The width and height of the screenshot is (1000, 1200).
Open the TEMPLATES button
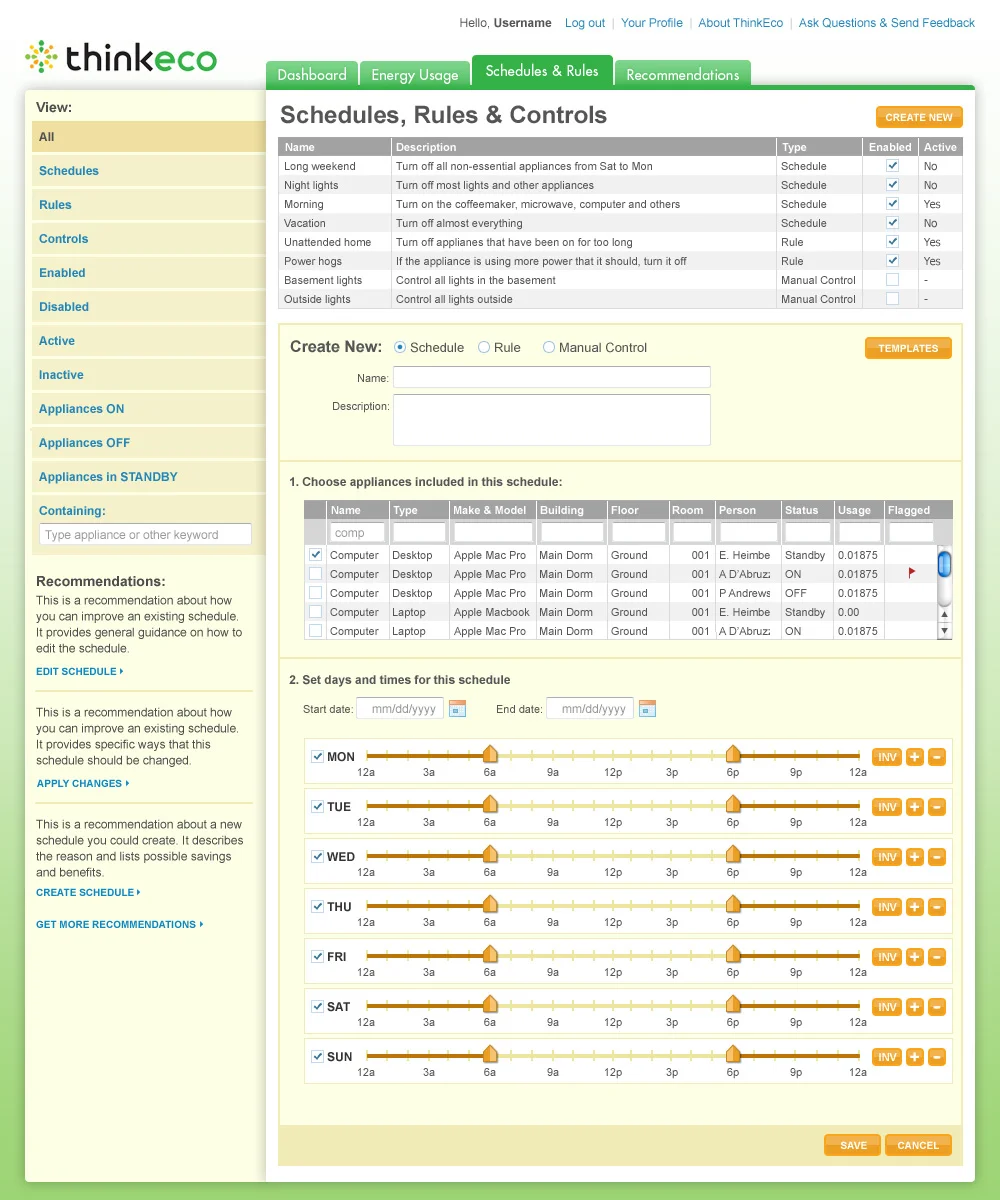(x=908, y=348)
